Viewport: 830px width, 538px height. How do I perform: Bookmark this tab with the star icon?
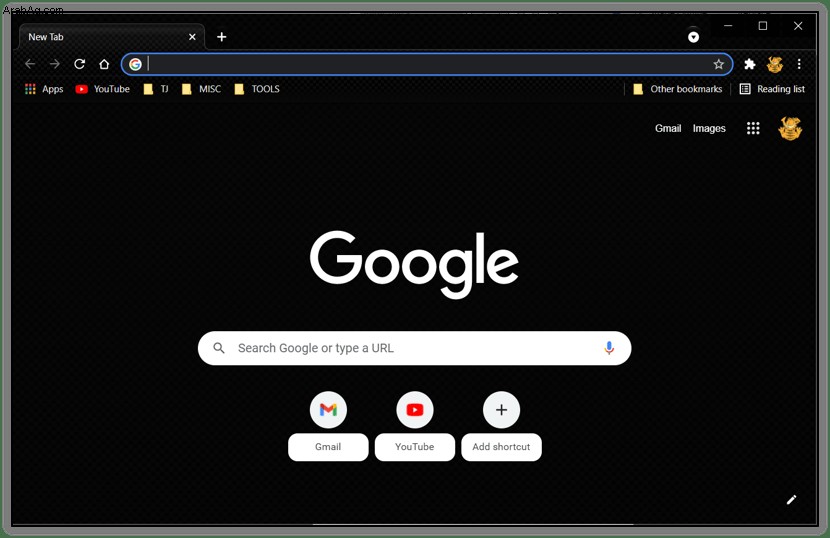[718, 64]
